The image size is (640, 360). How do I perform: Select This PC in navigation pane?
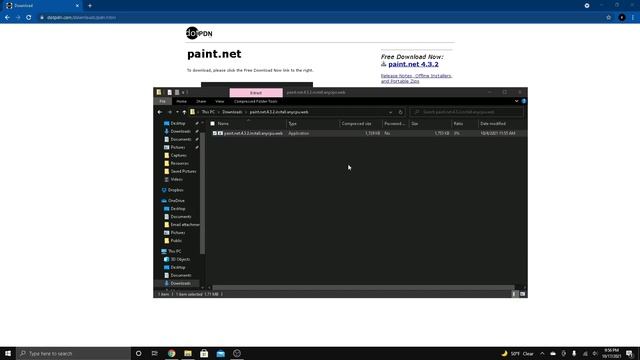coord(175,251)
